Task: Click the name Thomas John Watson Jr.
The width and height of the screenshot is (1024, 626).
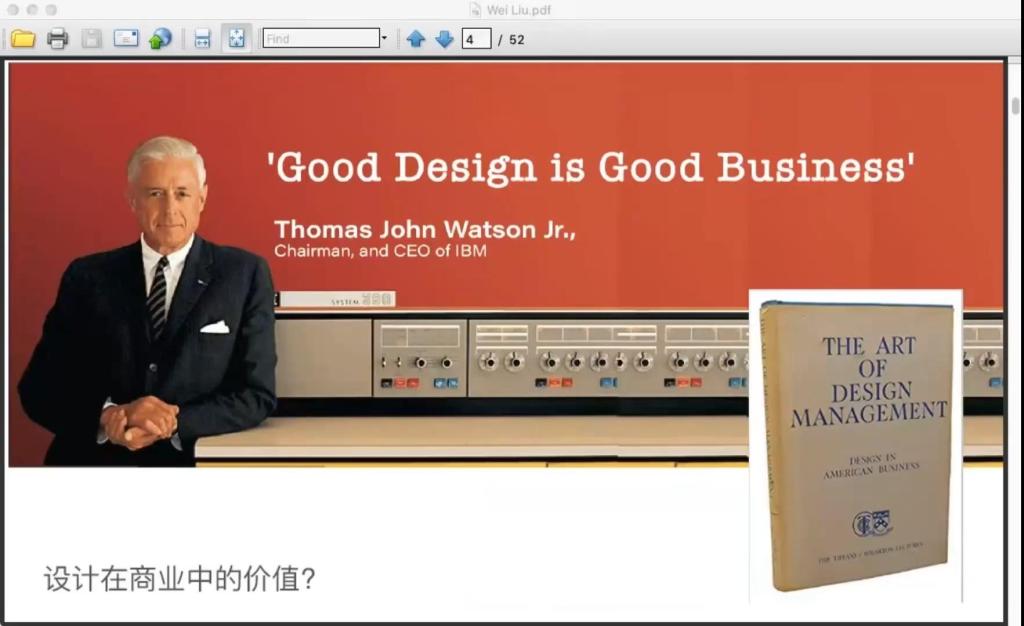Action: pos(425,229)
